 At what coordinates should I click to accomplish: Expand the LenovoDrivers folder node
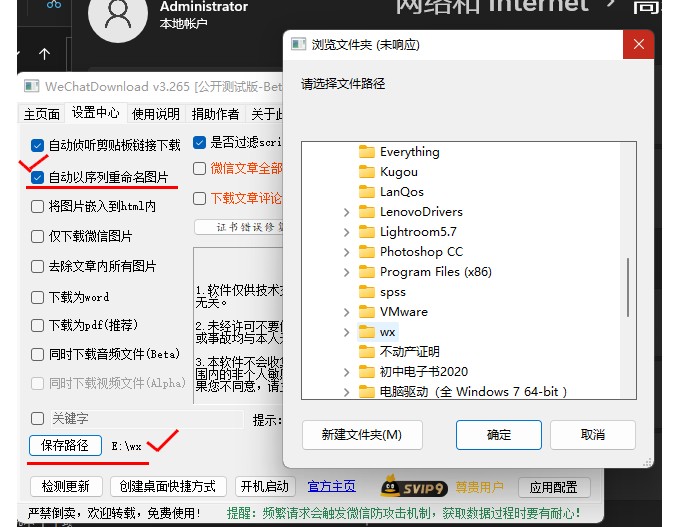pos(347,212)
